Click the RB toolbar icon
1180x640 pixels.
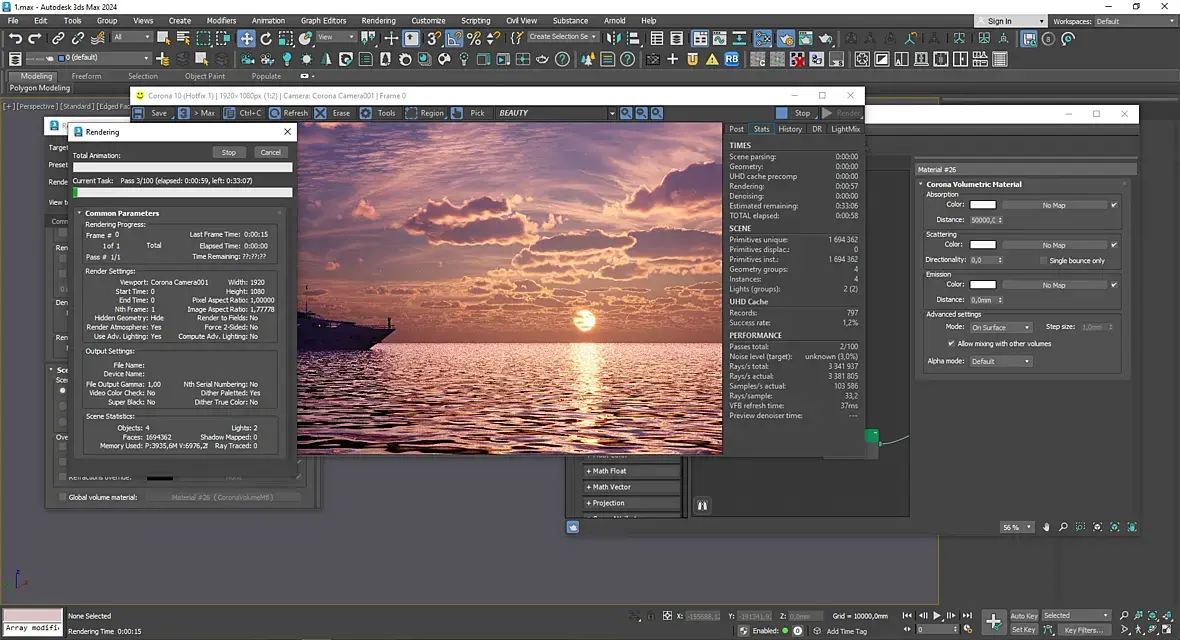(732, 59)
